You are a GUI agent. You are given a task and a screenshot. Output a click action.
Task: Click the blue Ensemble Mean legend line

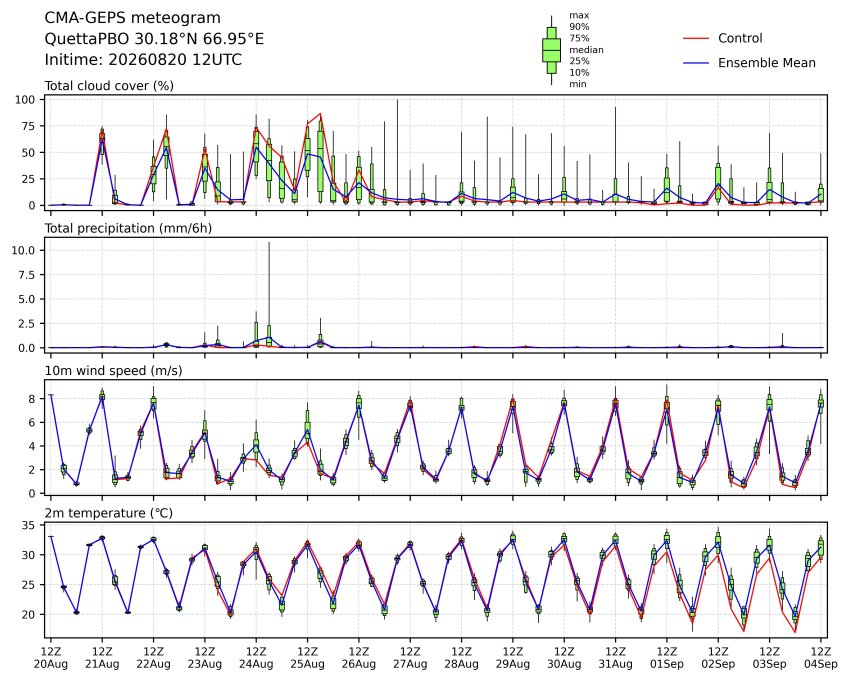tap(696, 63)
